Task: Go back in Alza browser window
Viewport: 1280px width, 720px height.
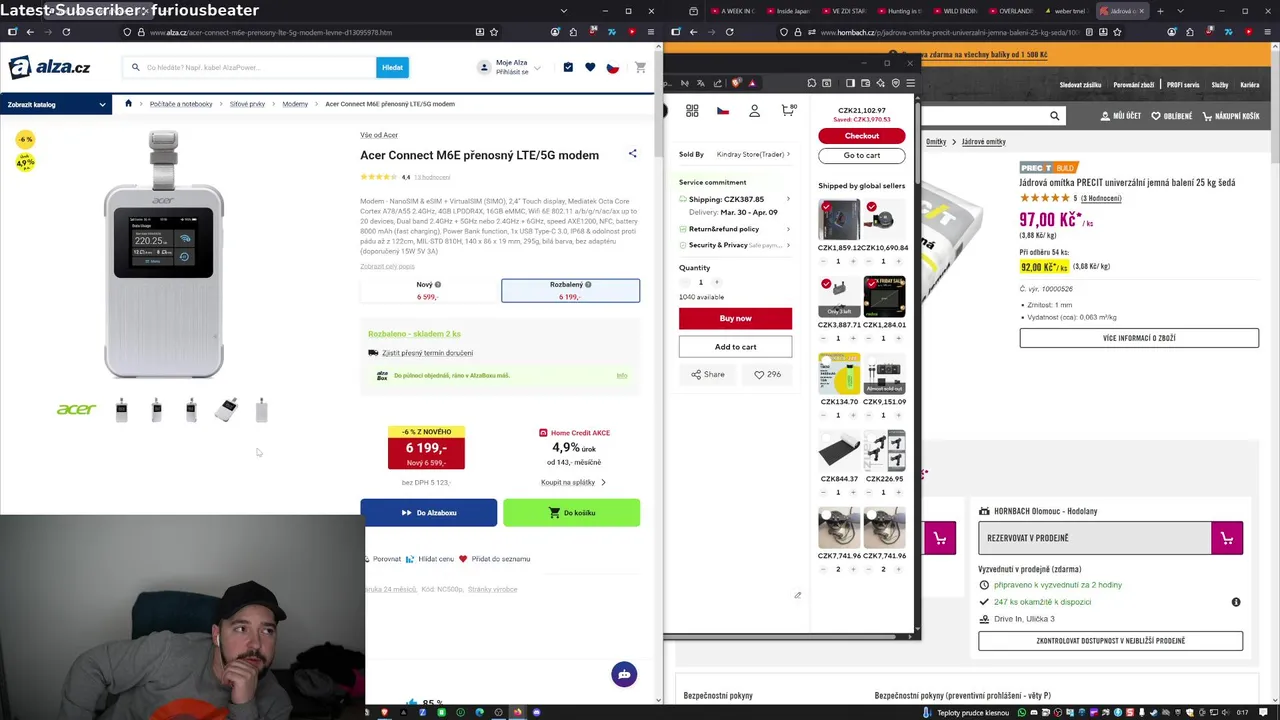Action: pos(30,32)
